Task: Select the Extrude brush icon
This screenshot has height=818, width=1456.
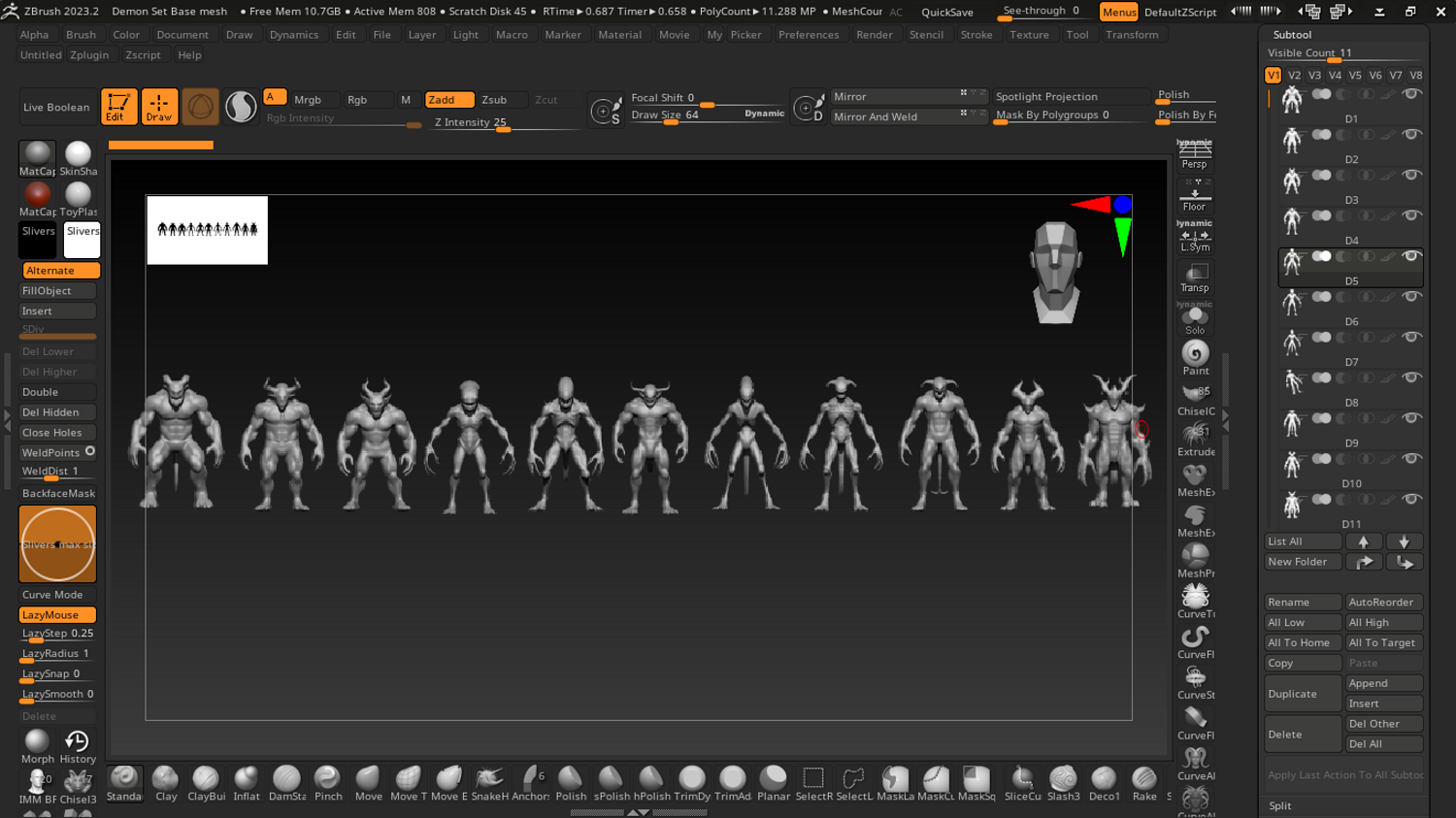Action: pos(1196,439)
